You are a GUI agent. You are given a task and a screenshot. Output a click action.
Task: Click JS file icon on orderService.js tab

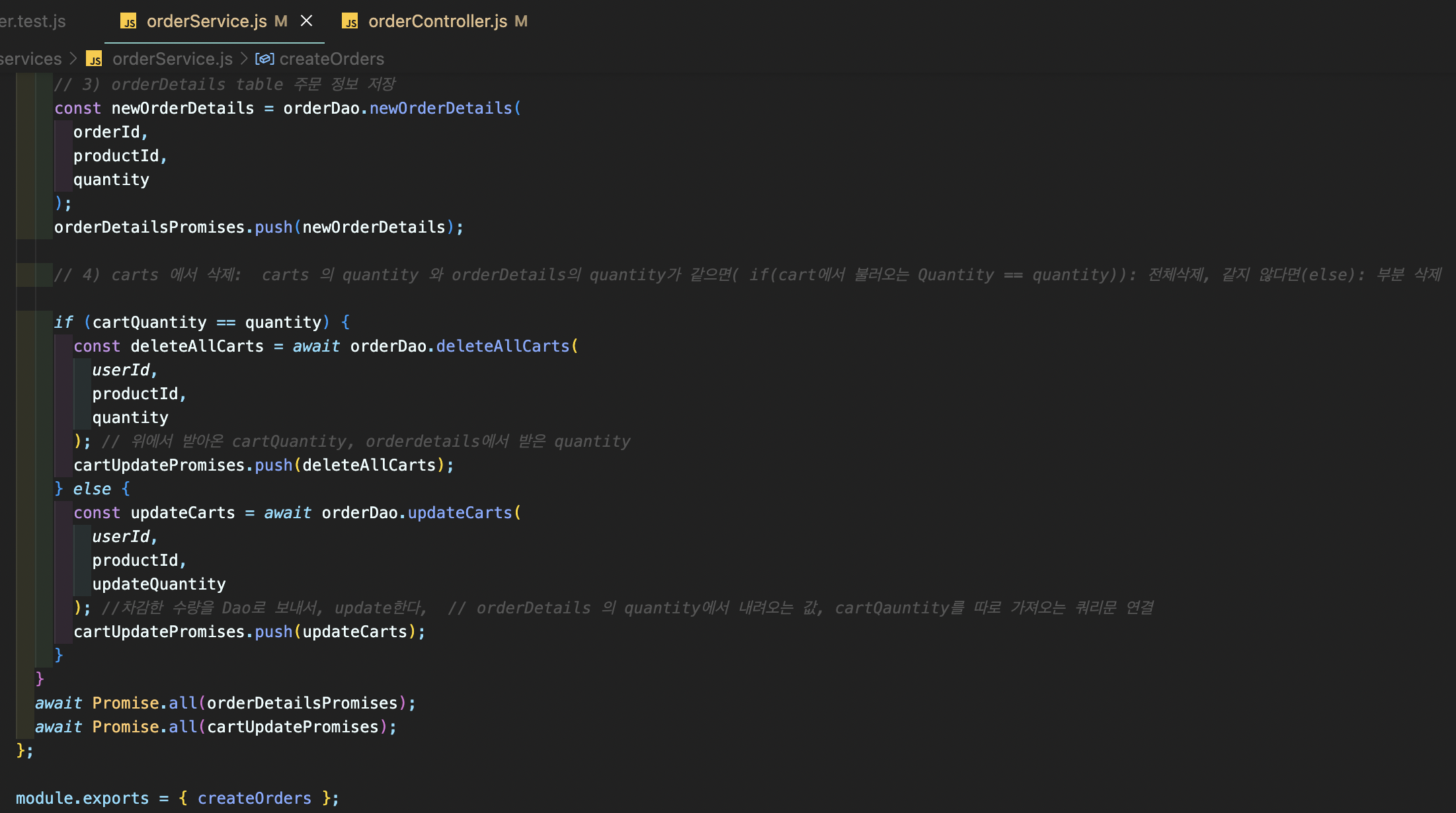tap(128, 22)
